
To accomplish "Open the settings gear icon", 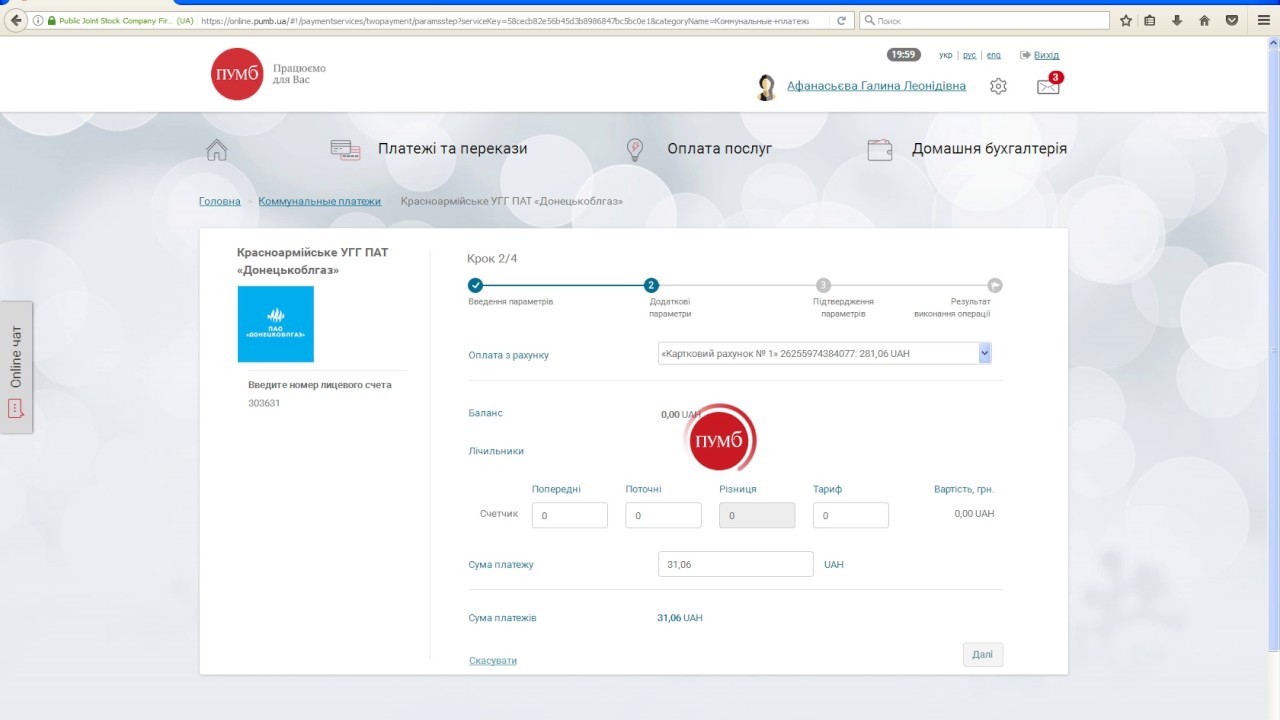I will click(x=998, y=86).
